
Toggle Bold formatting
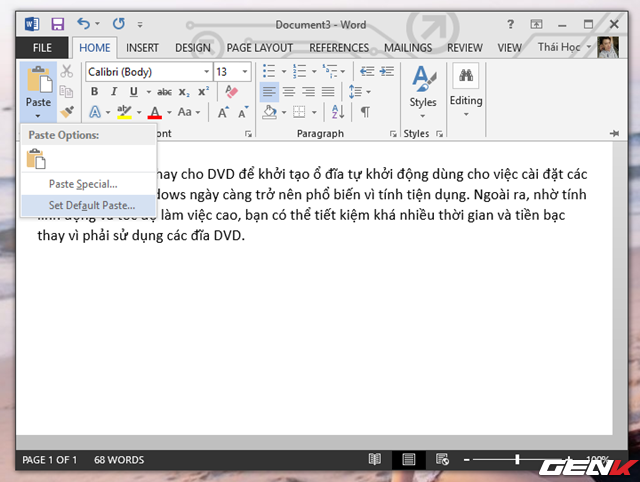[94, 91]
